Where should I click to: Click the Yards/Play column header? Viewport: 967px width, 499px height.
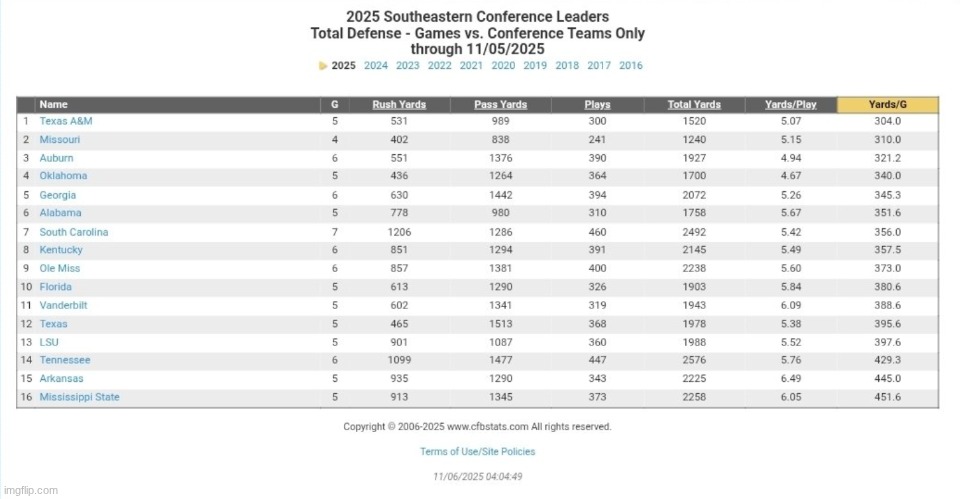(x=790, y=104)
